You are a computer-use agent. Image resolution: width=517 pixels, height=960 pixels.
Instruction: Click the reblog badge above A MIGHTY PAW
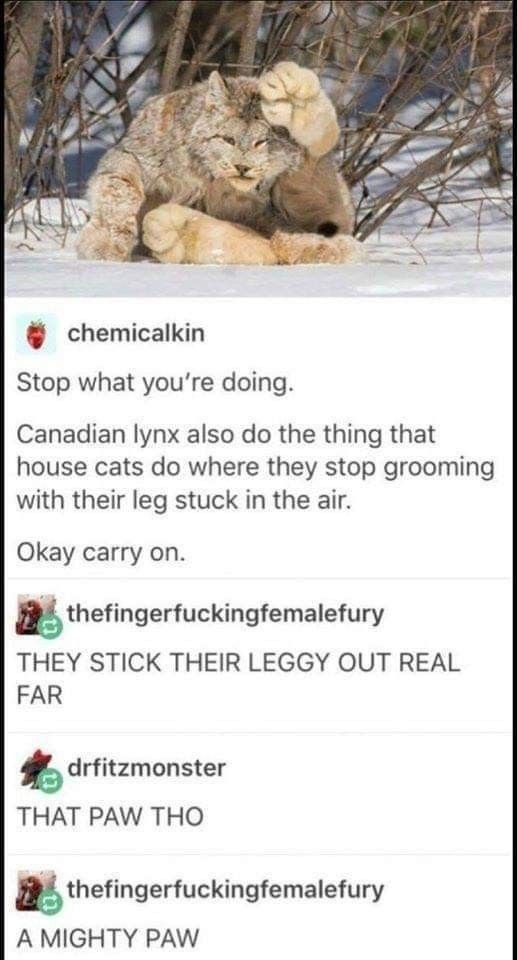click(x=50, y=902)
